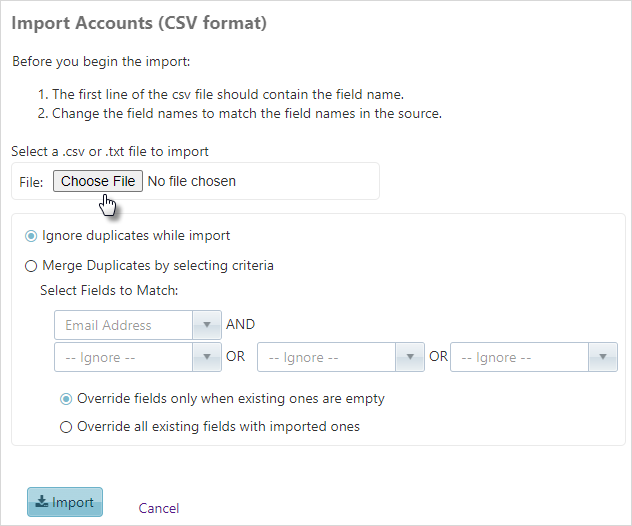632x526 pixels.
Task: Click the Import button
Action: pos(65,502)
